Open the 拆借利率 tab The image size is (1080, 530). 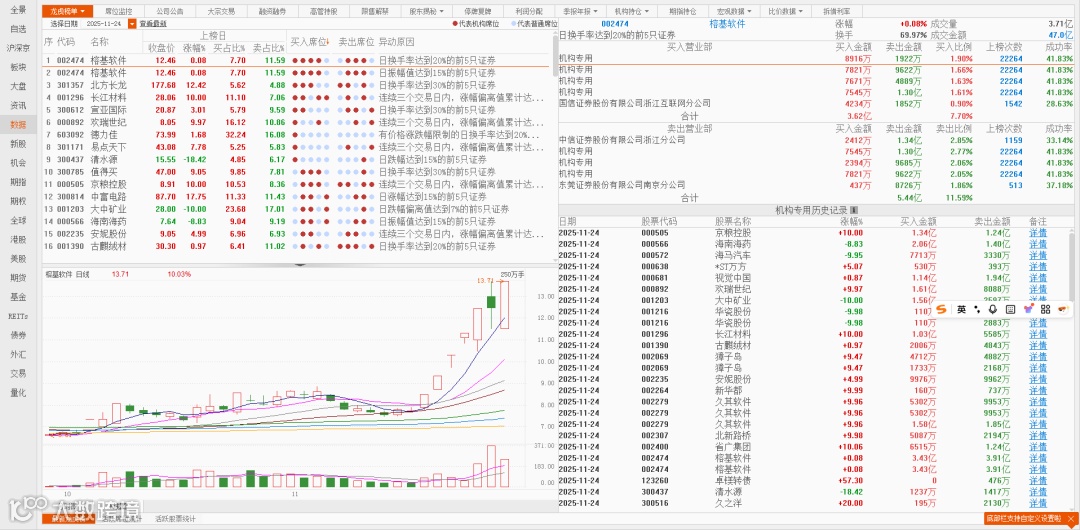click(837, 12)
